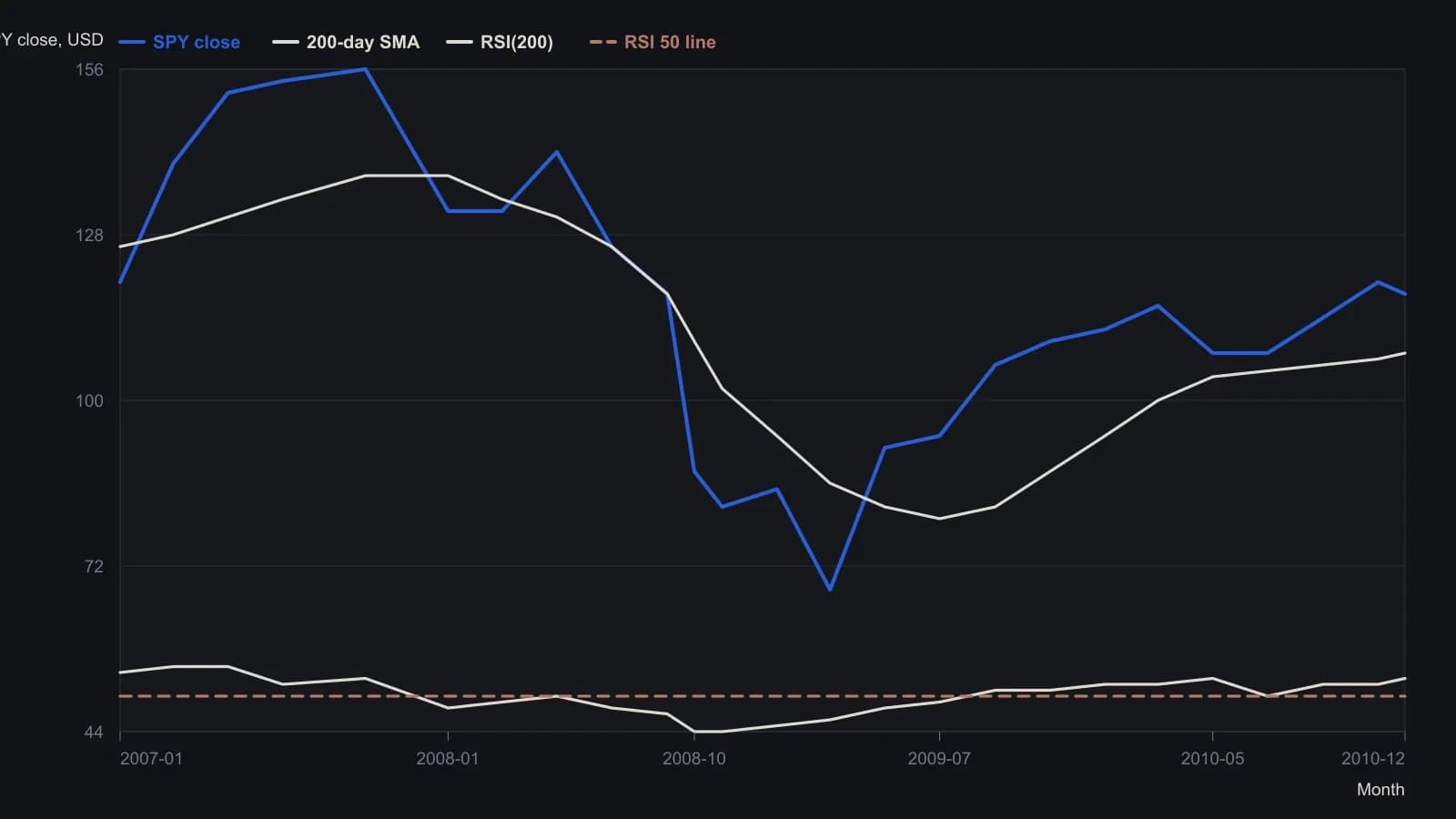Click the y-axis label 44

[94, 733]
